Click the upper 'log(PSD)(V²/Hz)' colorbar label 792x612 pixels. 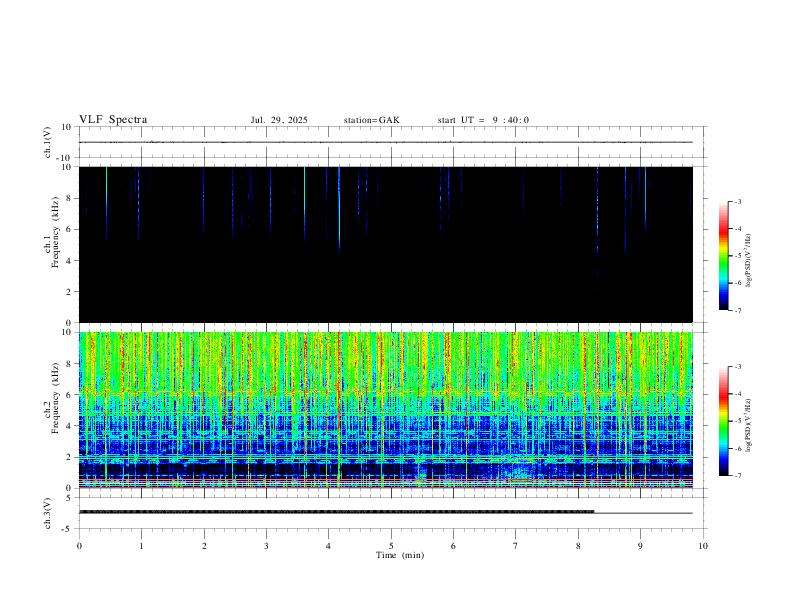(748, 260)
